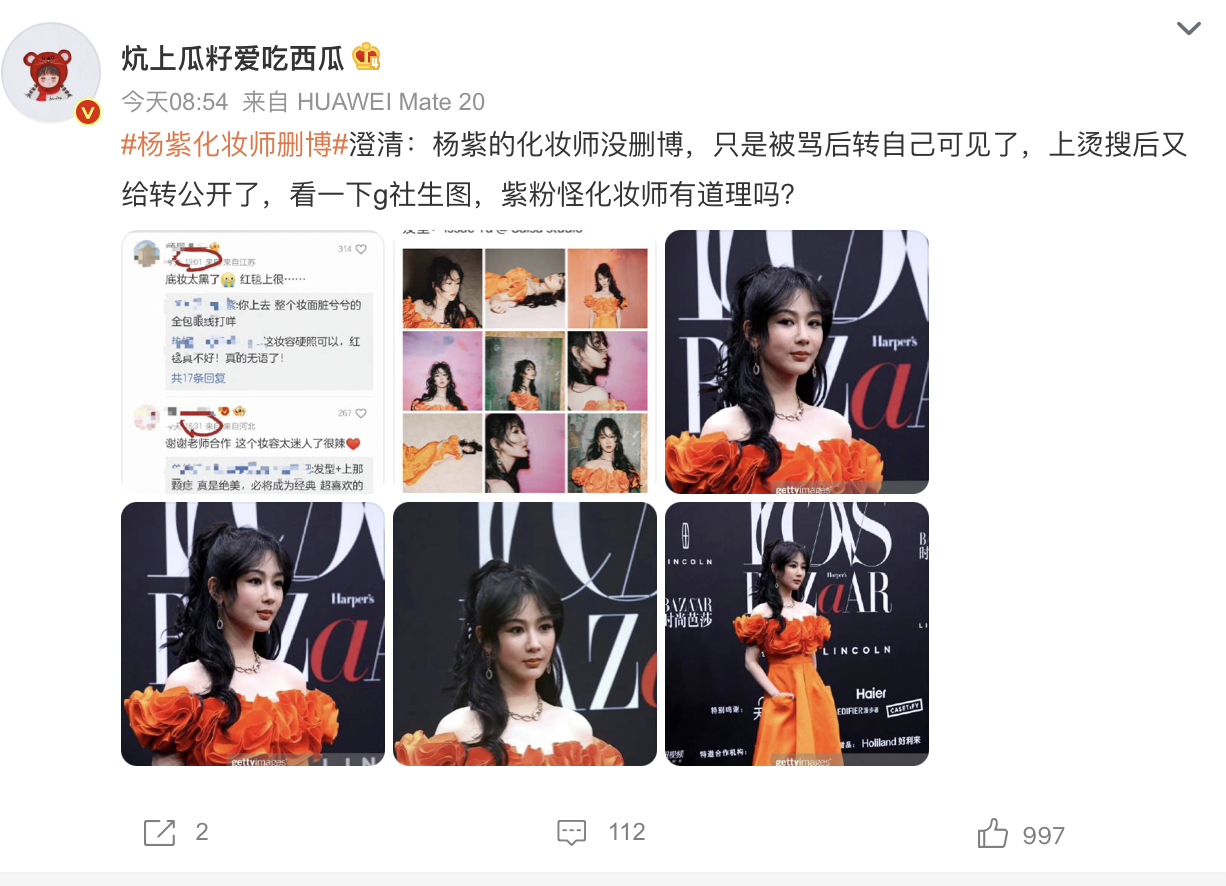Open the post options chevron menu
Screen dimensions: 1226x886
1188,29
